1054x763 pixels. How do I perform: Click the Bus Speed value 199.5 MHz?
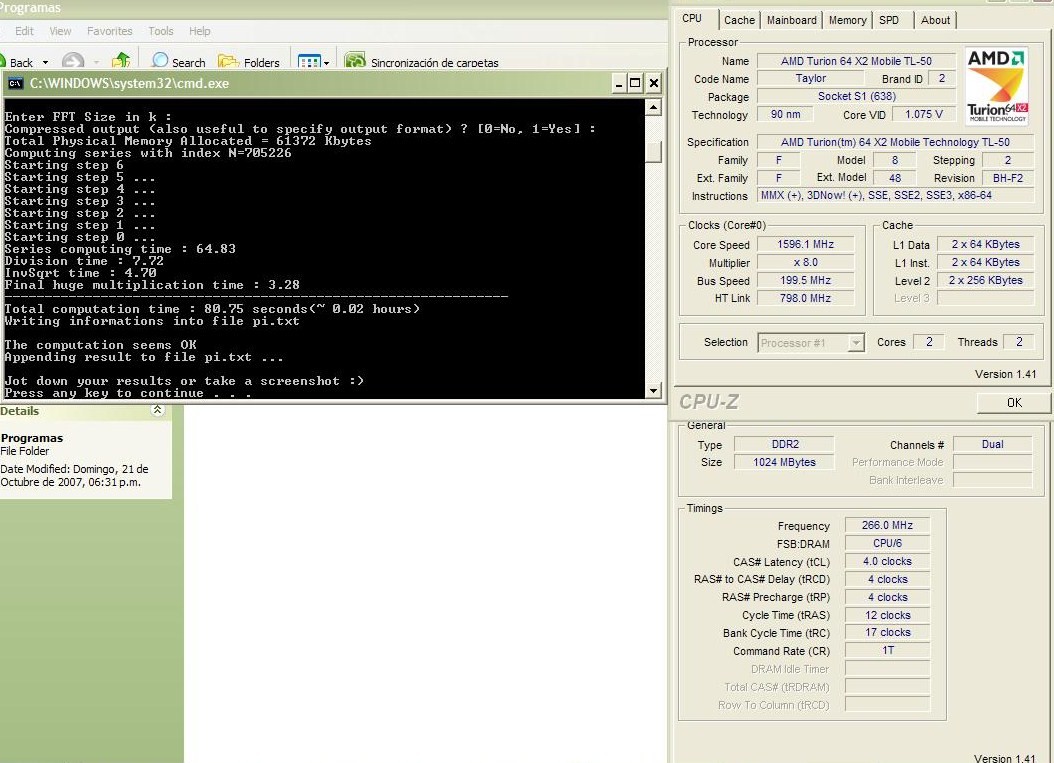pos(805,280)
